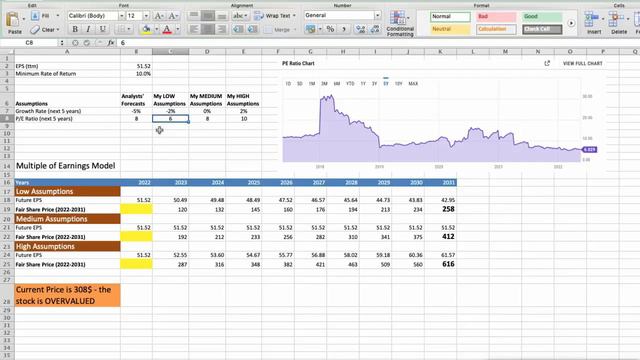Click the pop-out chart icon

point(547,63)
